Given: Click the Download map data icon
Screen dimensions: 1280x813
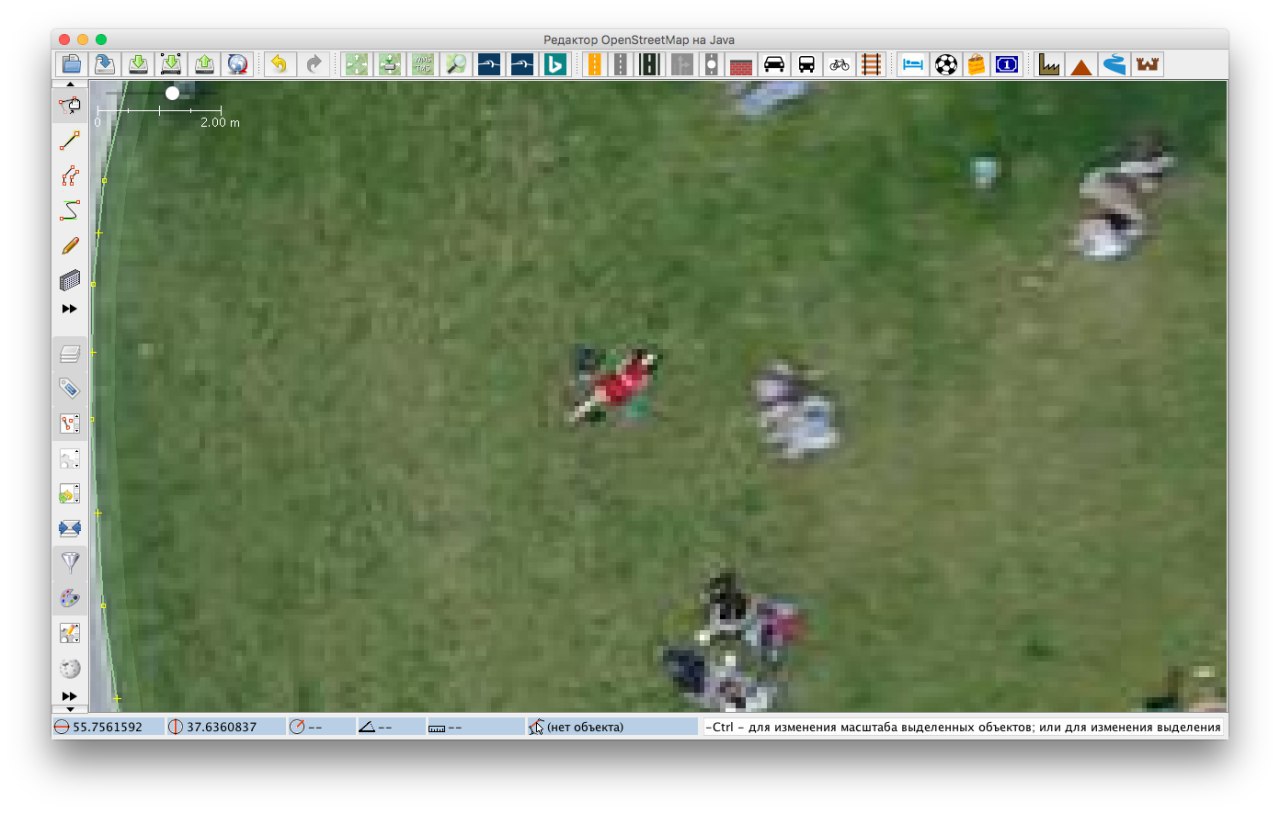Looking at the screenshot, I should [x=138, y=64].
